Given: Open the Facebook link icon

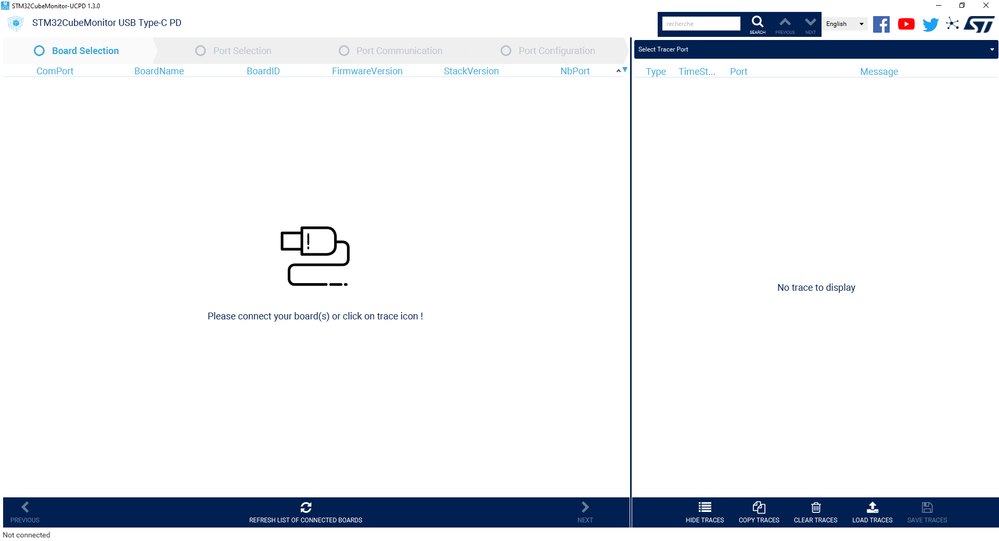Looking at the screenshot, I should tap(881, 24).
